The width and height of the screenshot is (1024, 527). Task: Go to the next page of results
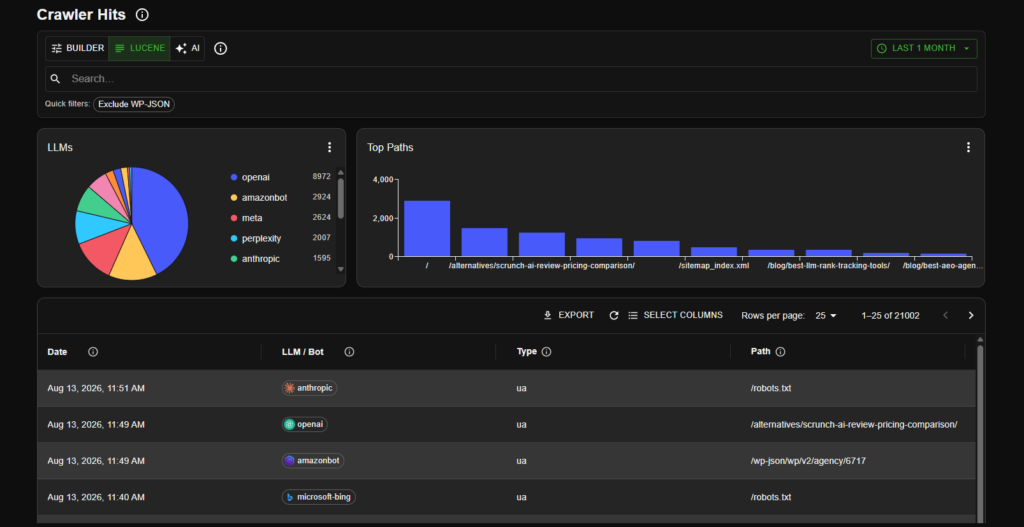click(971, 315)
